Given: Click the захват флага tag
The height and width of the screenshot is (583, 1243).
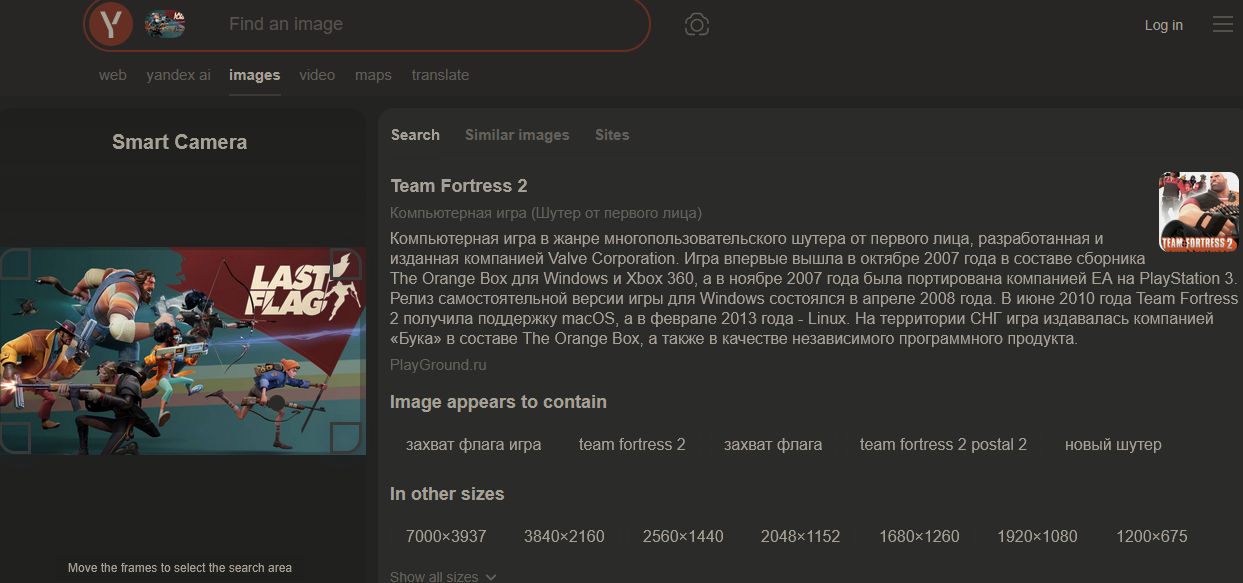Looking at the screenshot, I should point(773,444).
